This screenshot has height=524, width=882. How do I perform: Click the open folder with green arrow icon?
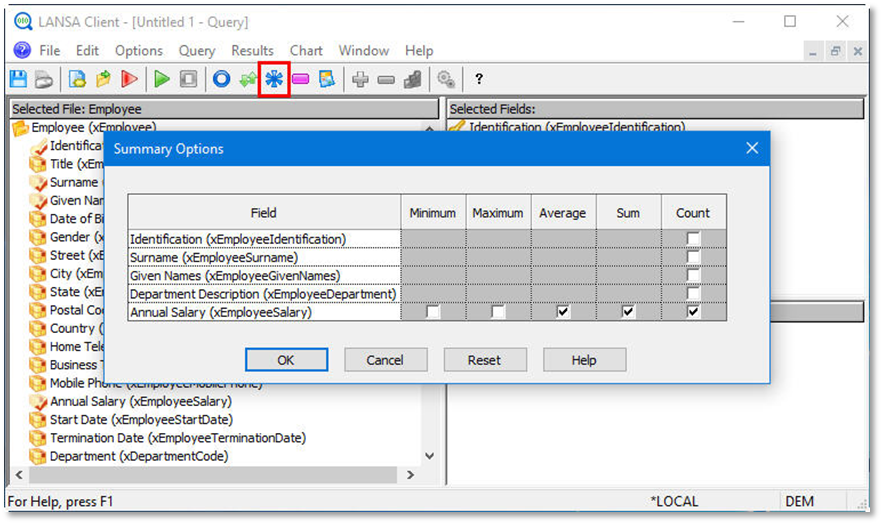tap(103, 79)
